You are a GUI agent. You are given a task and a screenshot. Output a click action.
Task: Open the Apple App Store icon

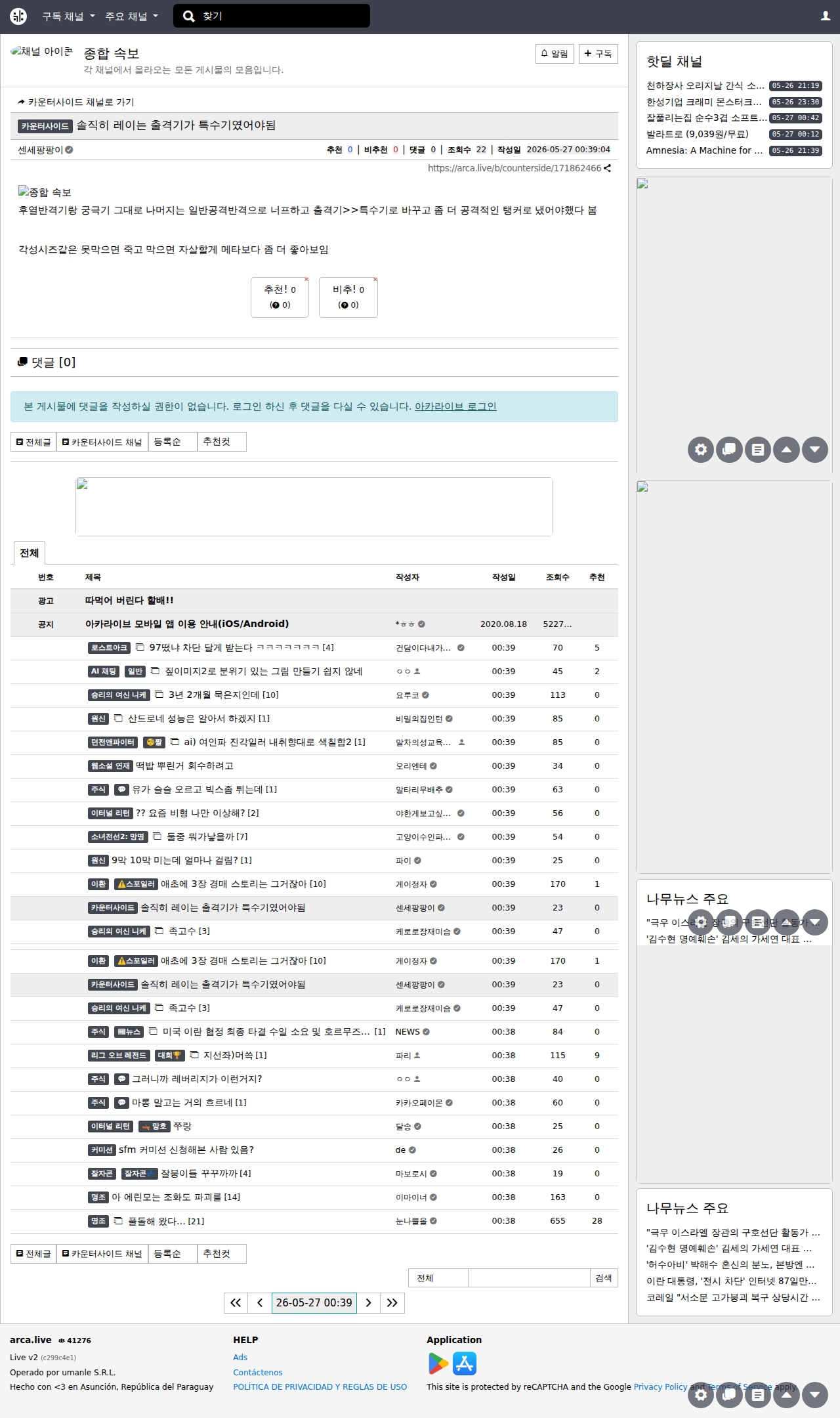465,1364
